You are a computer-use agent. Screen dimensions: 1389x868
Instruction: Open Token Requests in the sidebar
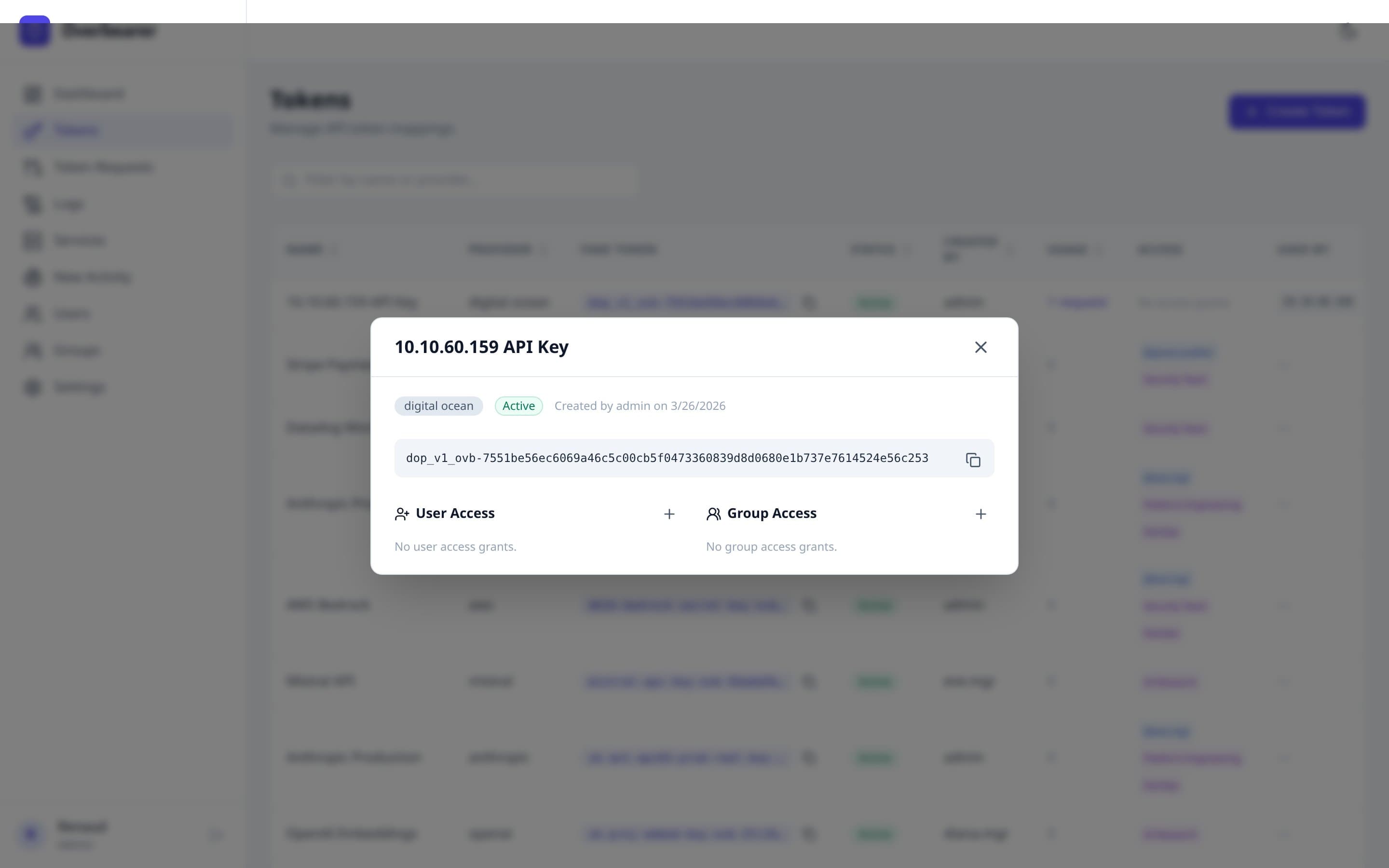(x=32, y=166)
